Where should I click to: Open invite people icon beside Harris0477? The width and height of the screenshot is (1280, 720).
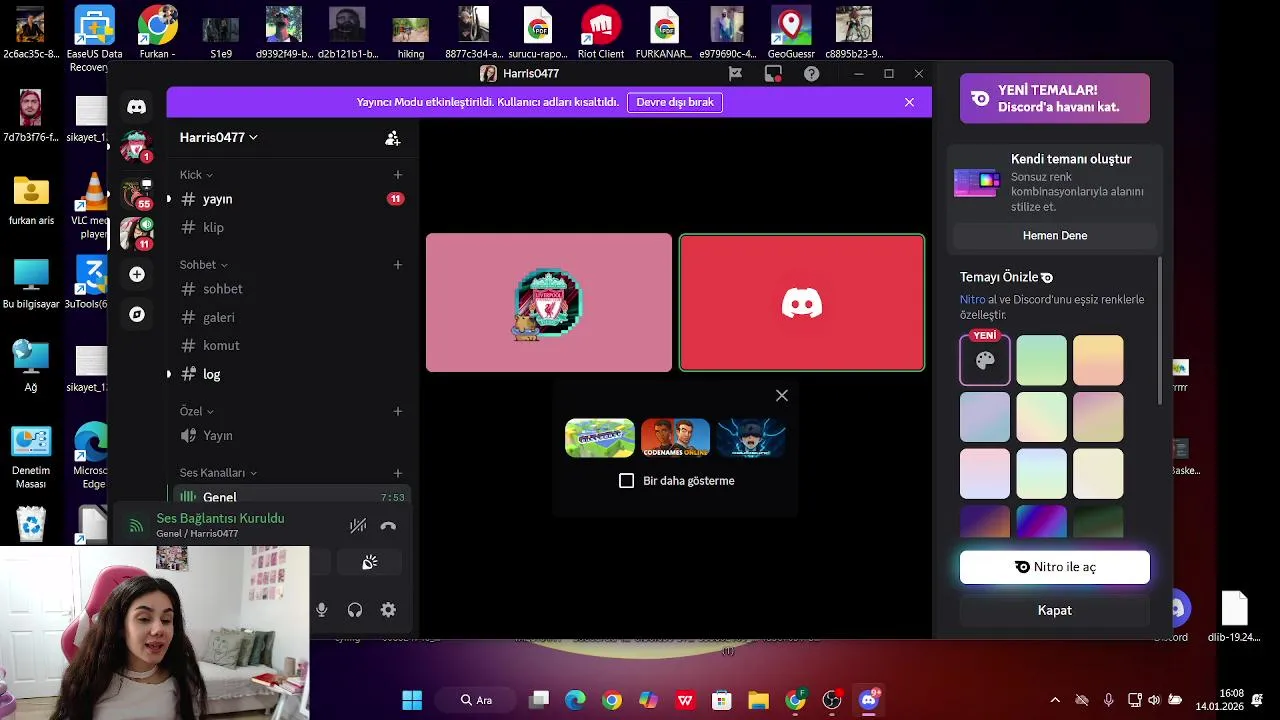(392, 138)
